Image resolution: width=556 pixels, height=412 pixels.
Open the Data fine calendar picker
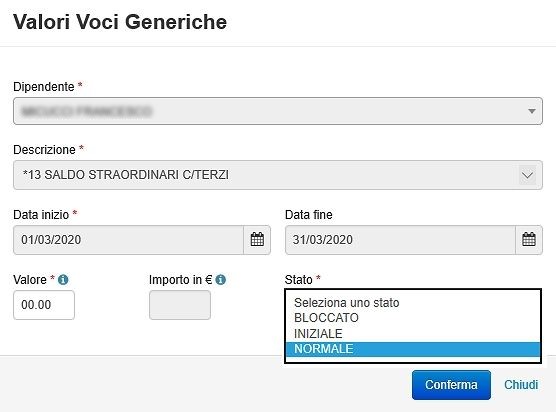[x=529, y=240]
